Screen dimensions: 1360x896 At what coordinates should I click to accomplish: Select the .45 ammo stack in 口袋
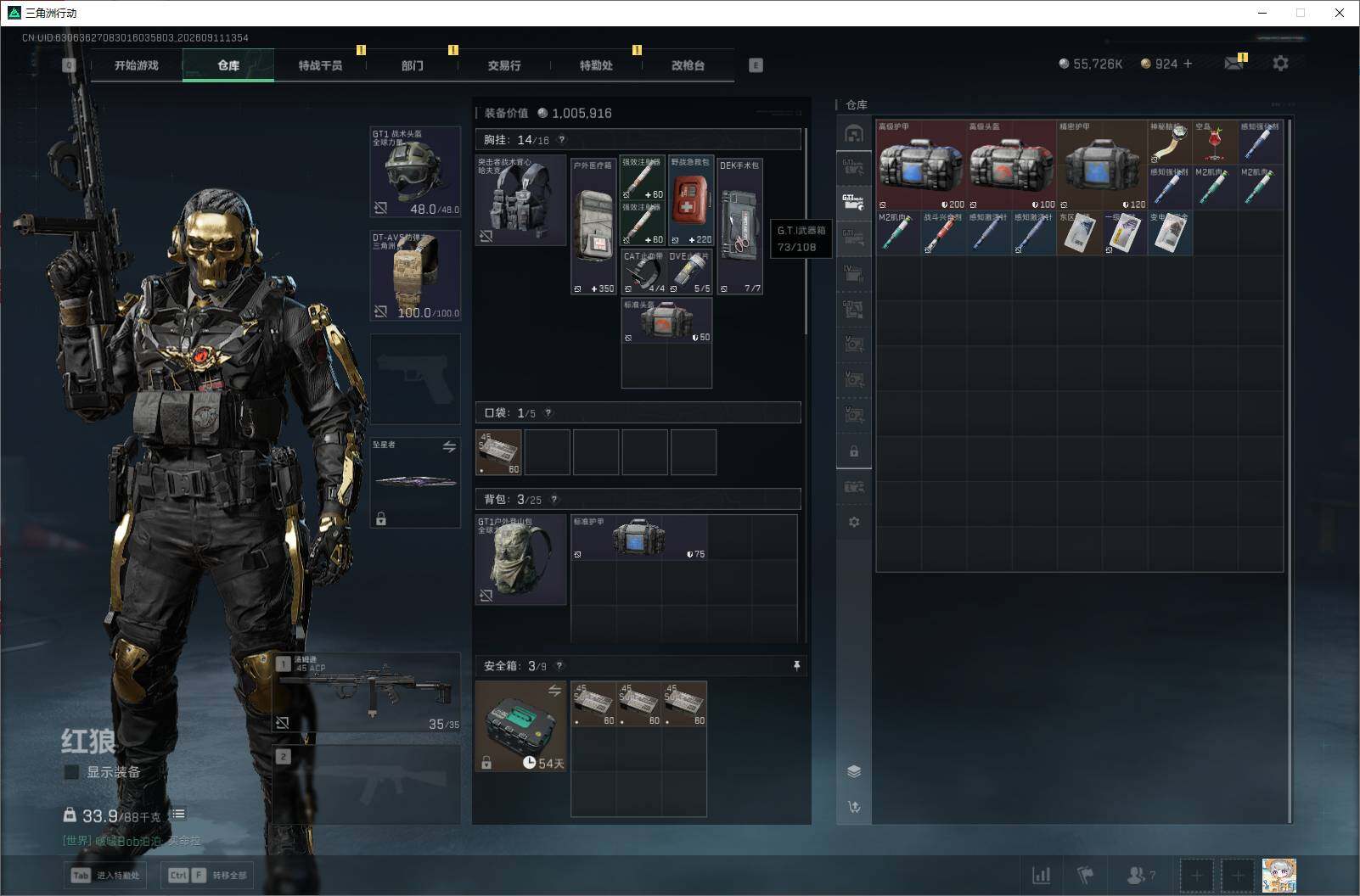click(x=498, y=452)
